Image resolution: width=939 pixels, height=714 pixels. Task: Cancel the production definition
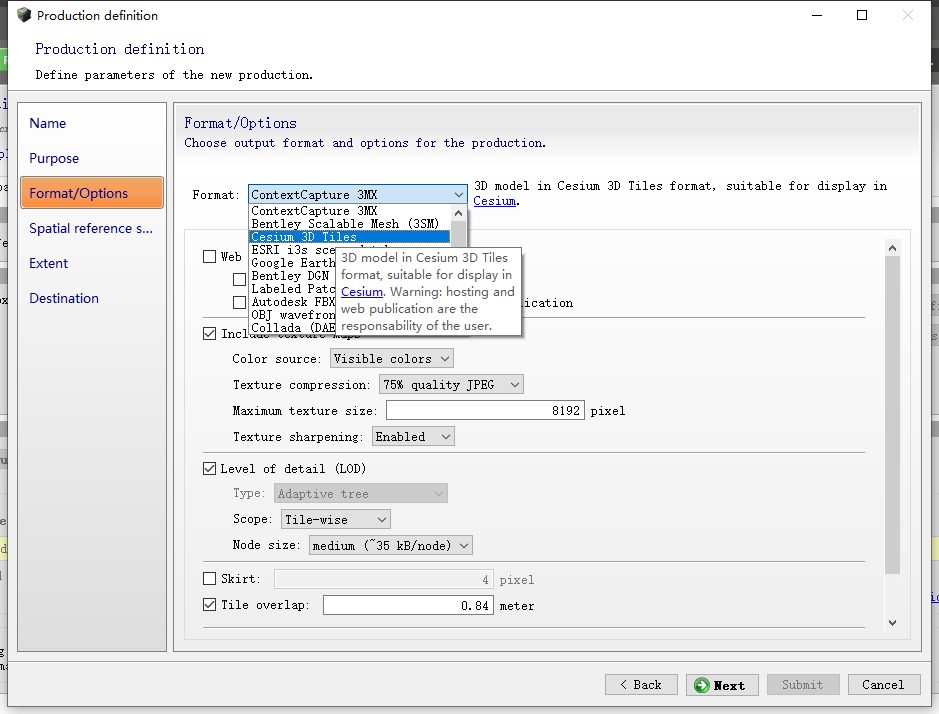coord(884,685)
